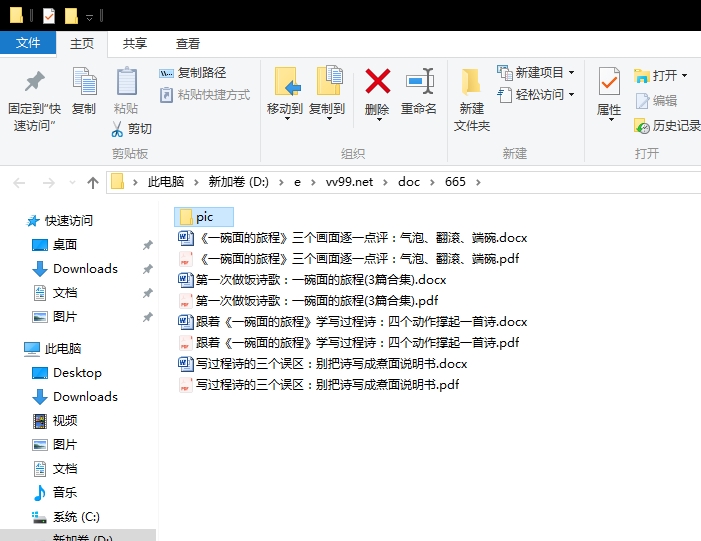Open 视频 in the sidebar
The width and height of the screenshot is (701, 541).
pos(55,421)
